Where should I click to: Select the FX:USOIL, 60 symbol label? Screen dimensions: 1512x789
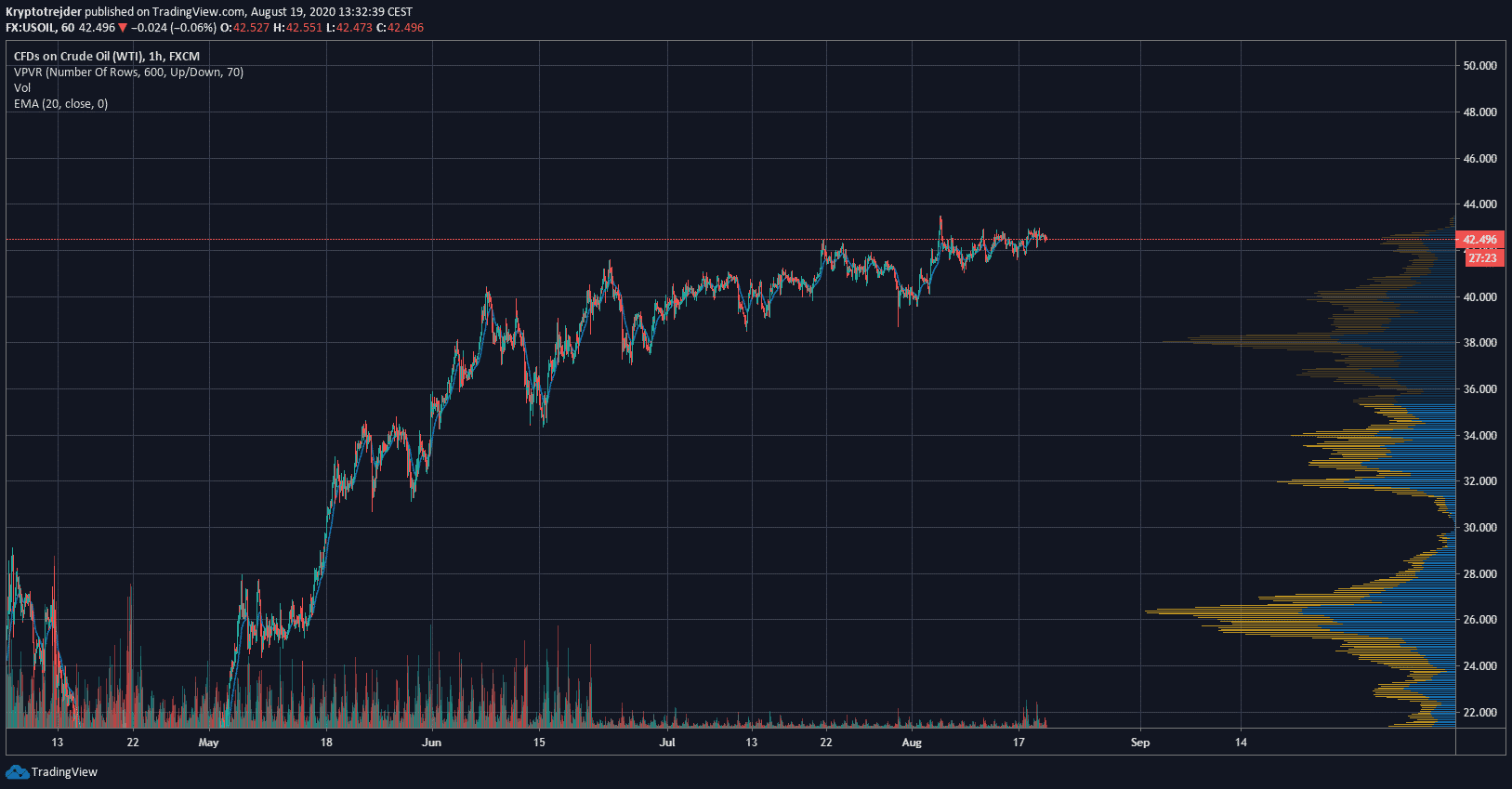40,28
